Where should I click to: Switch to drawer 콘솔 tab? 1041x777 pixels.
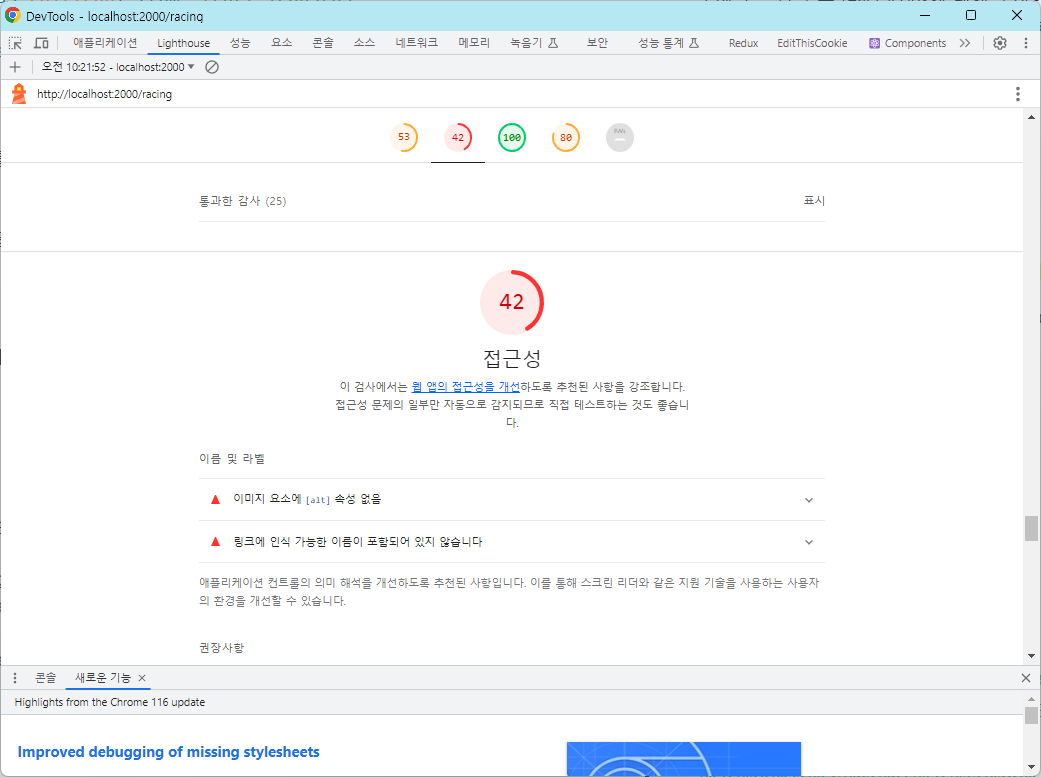click(46, 678)
